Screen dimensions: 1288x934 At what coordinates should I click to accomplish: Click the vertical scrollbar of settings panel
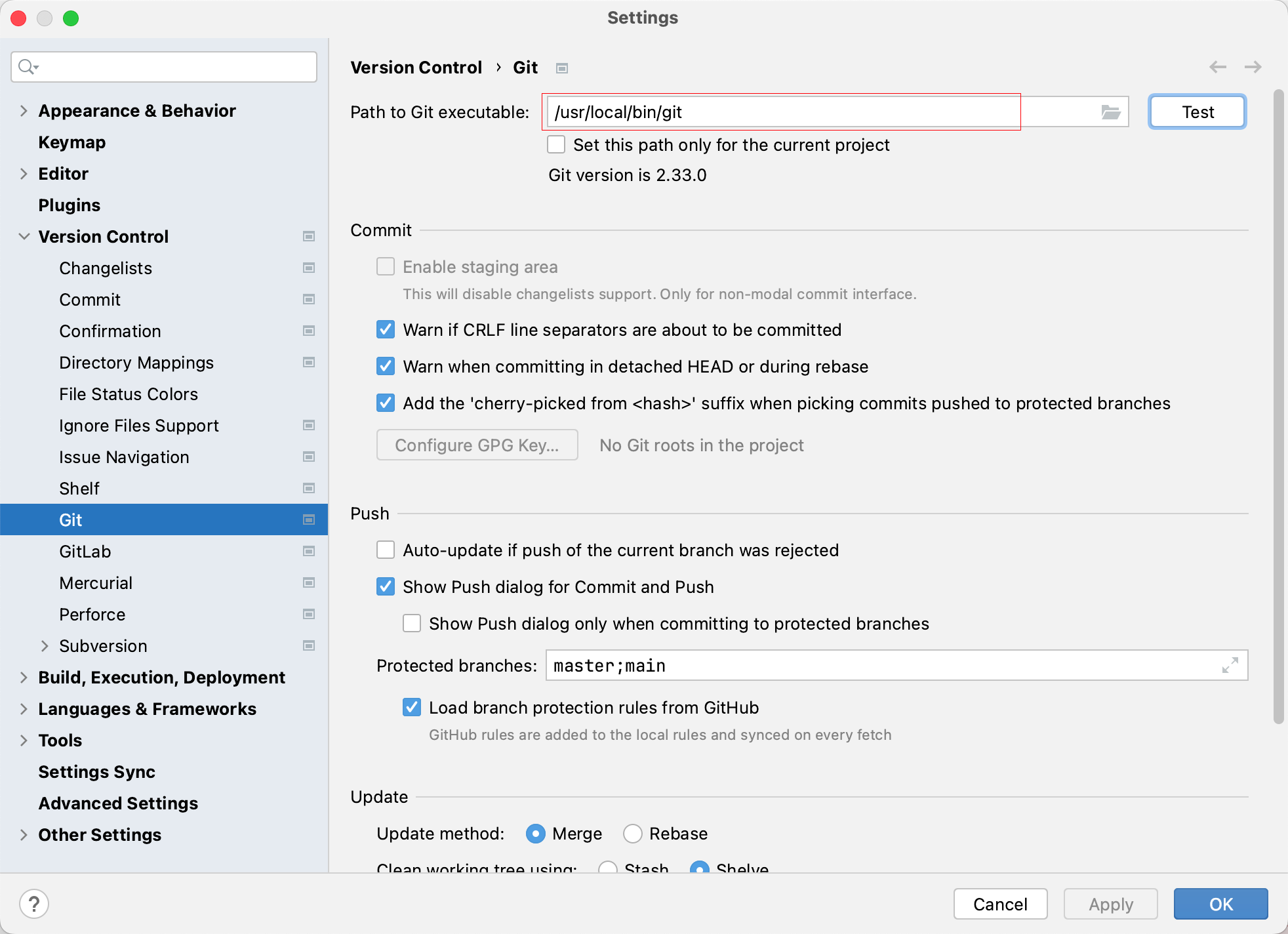click(1278, 407)
